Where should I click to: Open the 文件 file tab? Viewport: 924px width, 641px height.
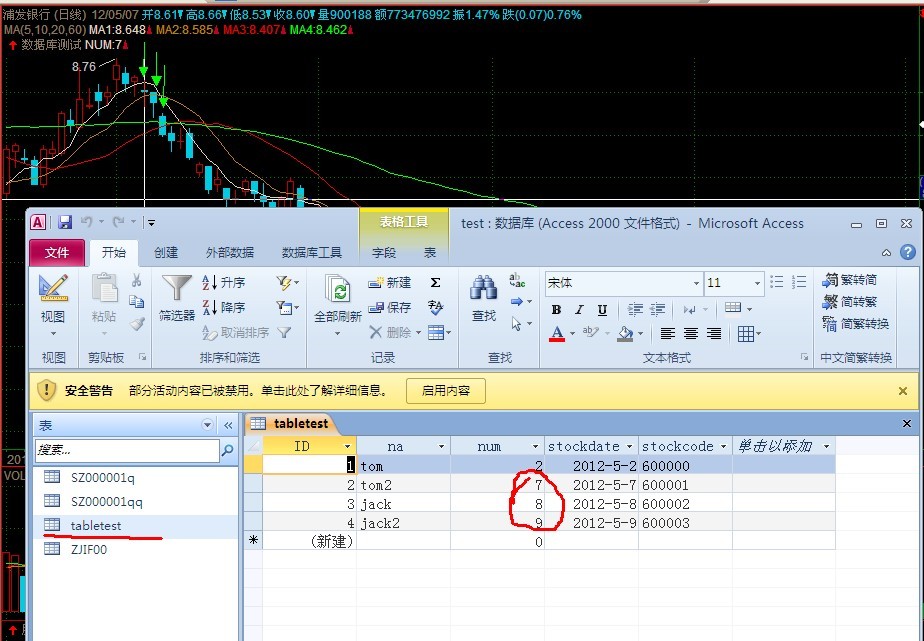pos(57,253)
